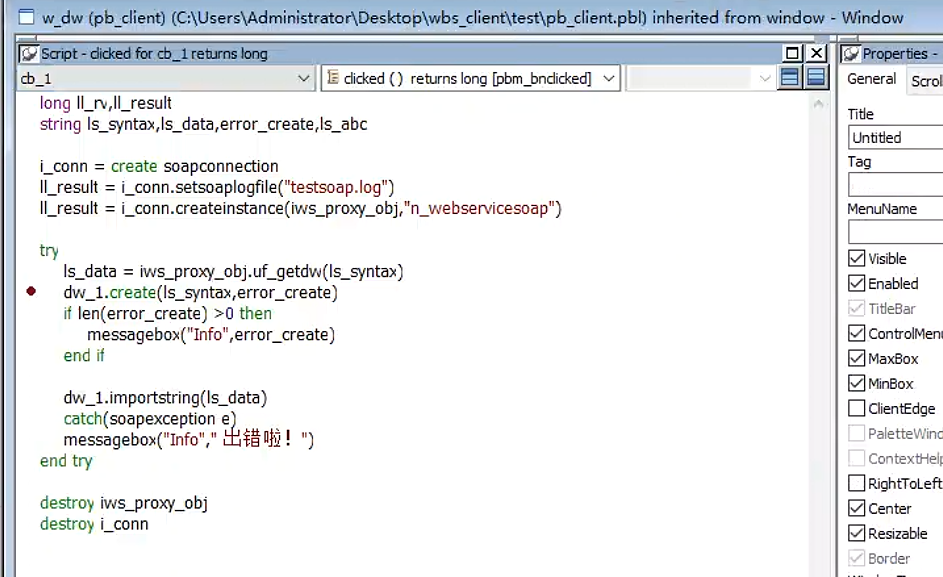The image size is (943, 577).
Task: Click the line starting 'string ls_syntax'
Action: (x=203, y=125)
